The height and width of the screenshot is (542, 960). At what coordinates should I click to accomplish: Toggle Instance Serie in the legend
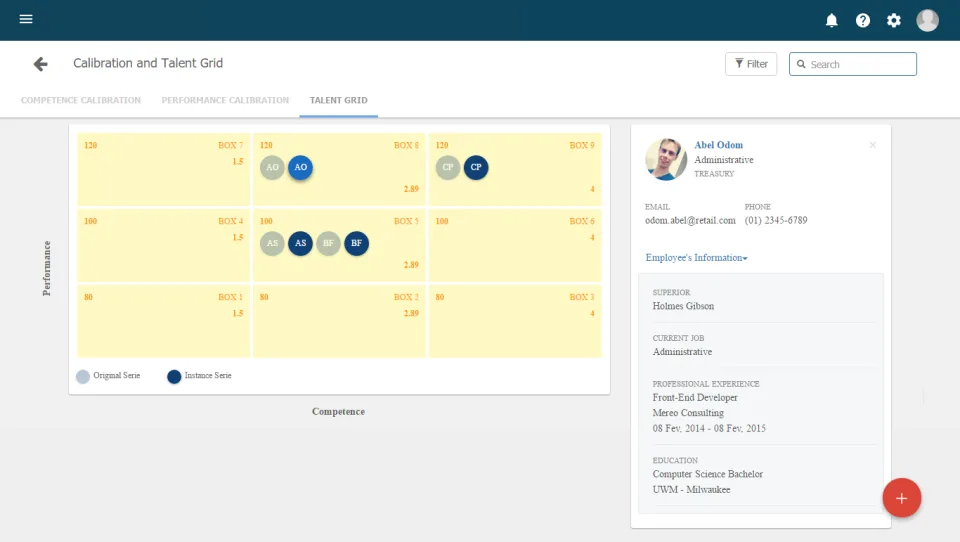pyautogui.click(x=200, y=376)
